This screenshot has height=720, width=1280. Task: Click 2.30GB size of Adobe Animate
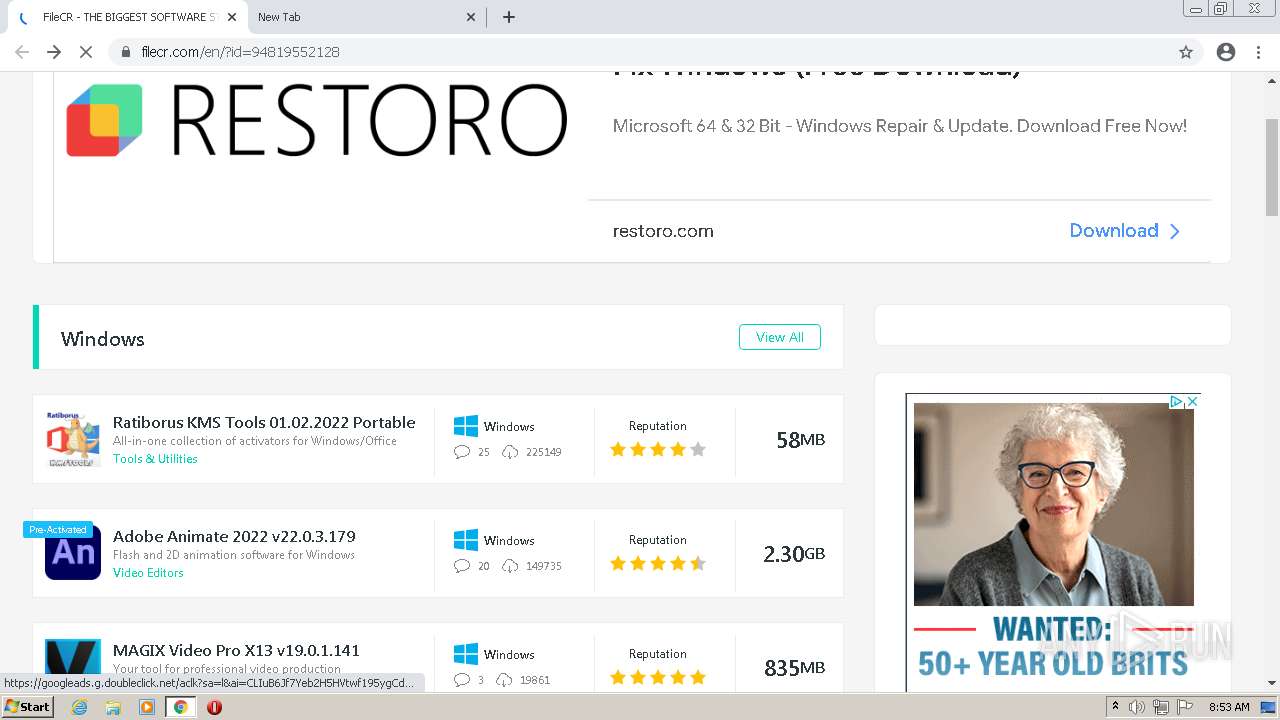[794, 554]
